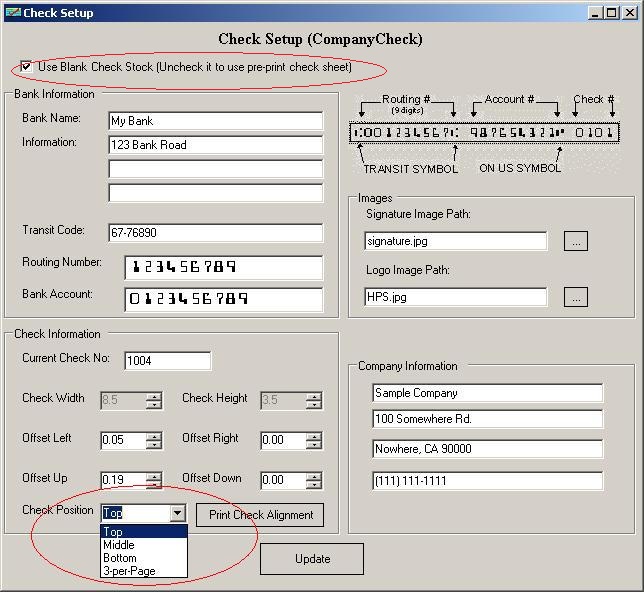Click the Sample Company name field

pyautogui.click(x=487, y=393)
